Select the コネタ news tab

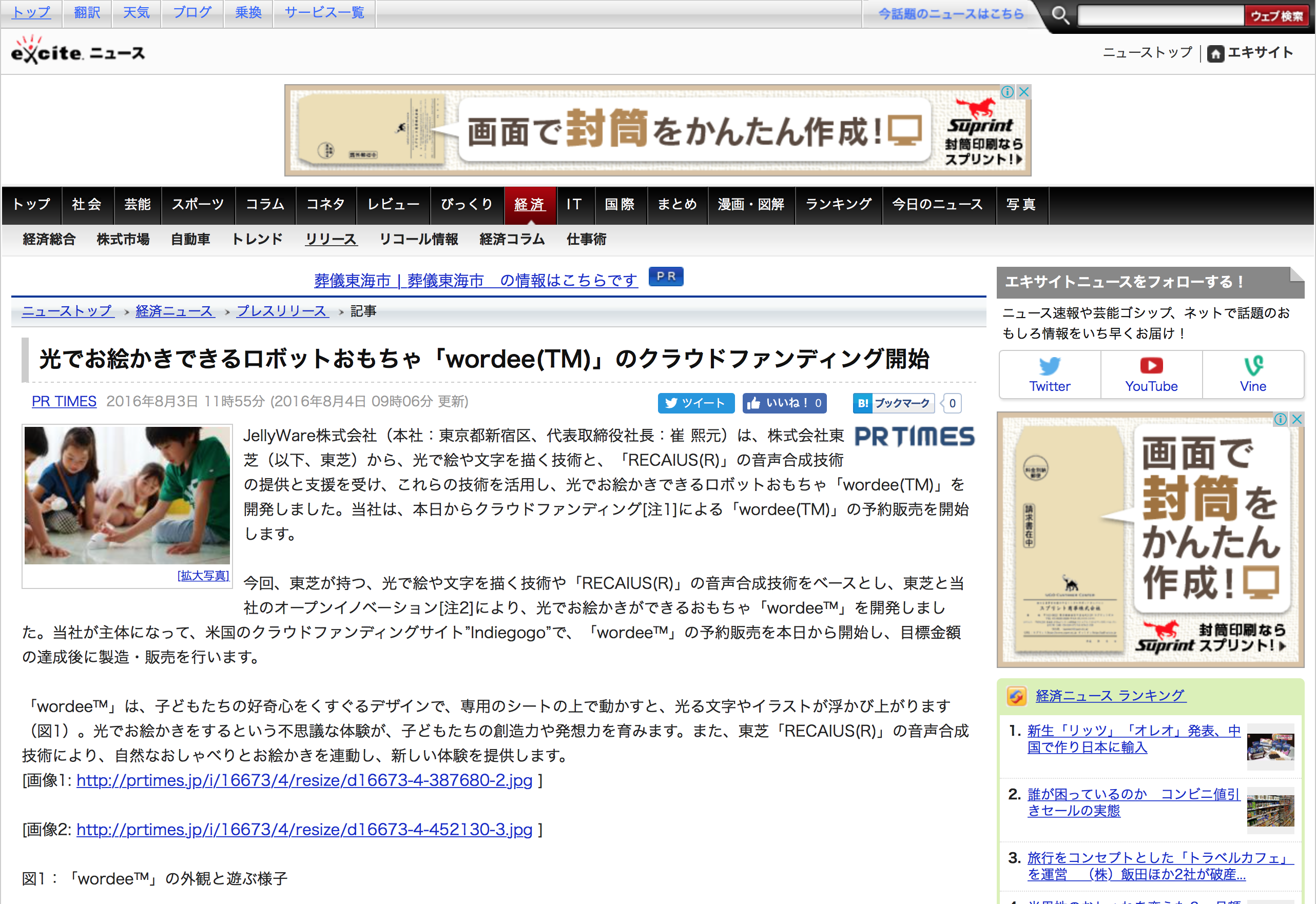[325, 205]
